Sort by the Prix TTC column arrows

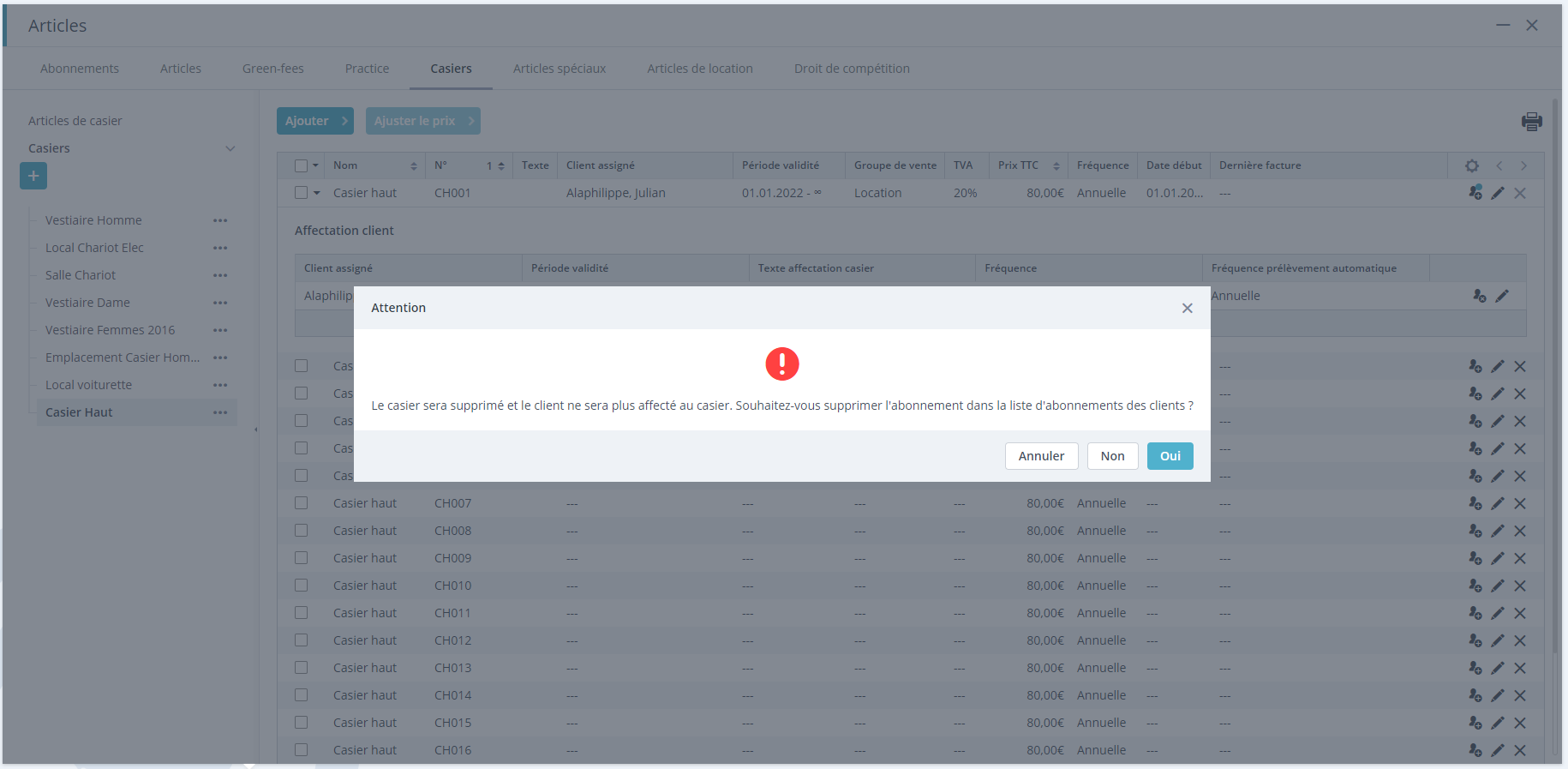pyautogui.click(x=1056, y=166)
